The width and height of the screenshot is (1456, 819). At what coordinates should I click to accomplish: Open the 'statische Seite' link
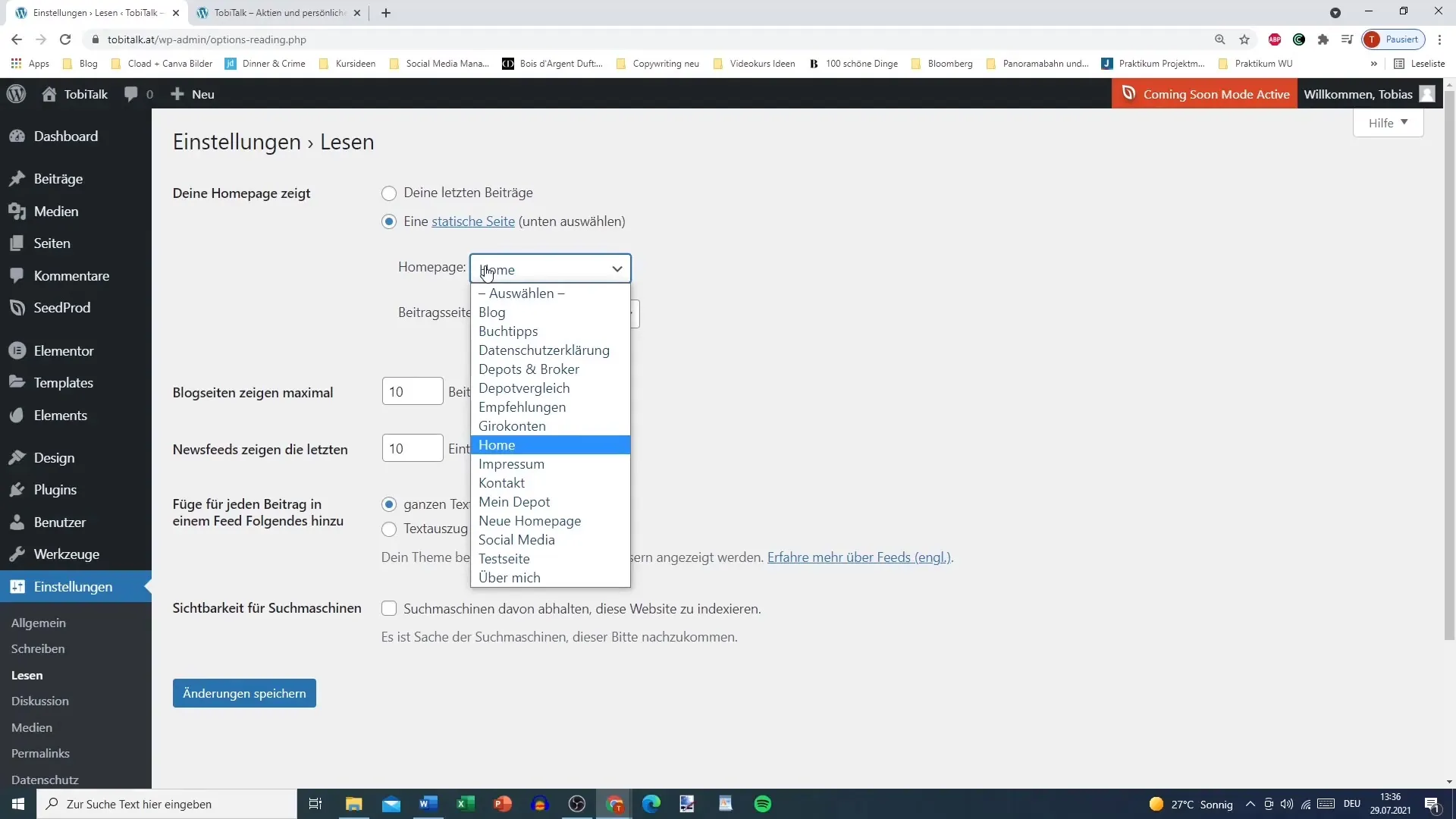coord(473,221)
